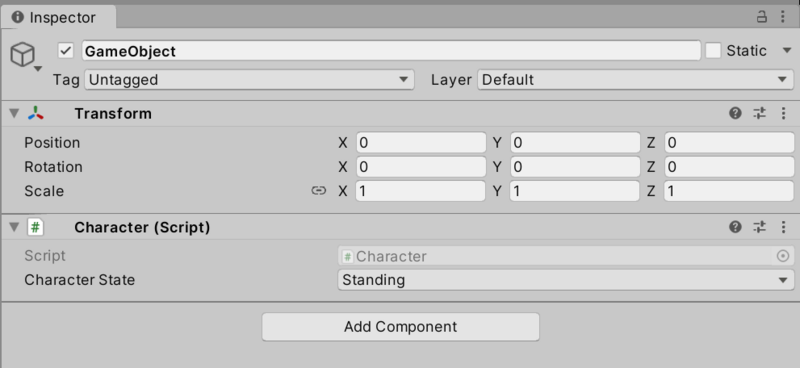The height and width of the screenshot is (368, 800).
Task: Click the Add Component button
Action: click(401, 327)
